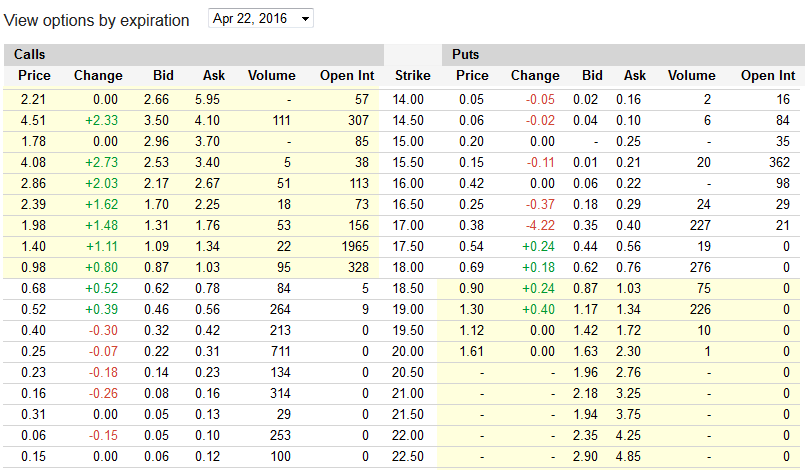Select the 21.00 strike value
This screenshot has width=809, height=472.
click(408, 394)
